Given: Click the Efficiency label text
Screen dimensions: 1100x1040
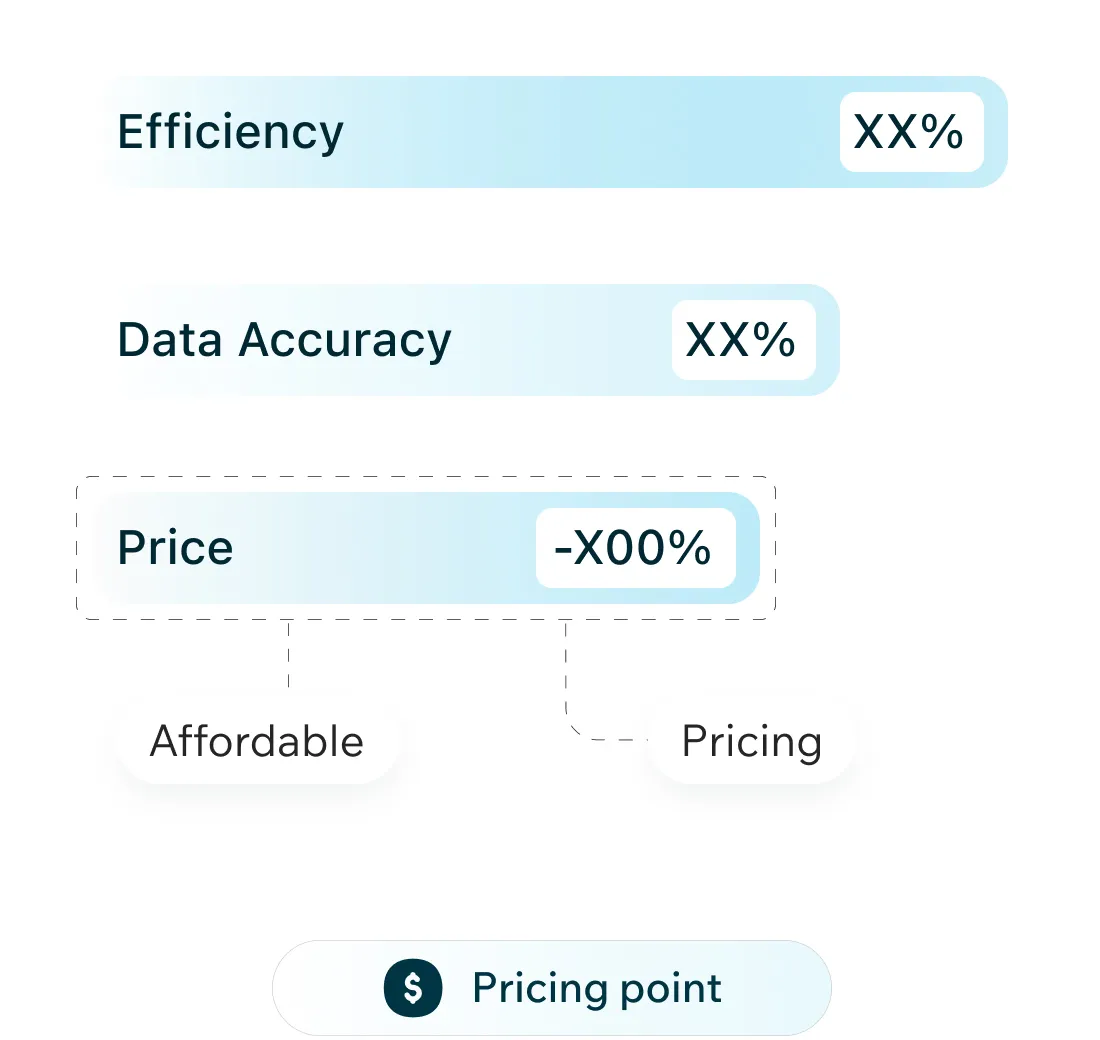Looking at the screenshot, I should click(x=230, y=132).
